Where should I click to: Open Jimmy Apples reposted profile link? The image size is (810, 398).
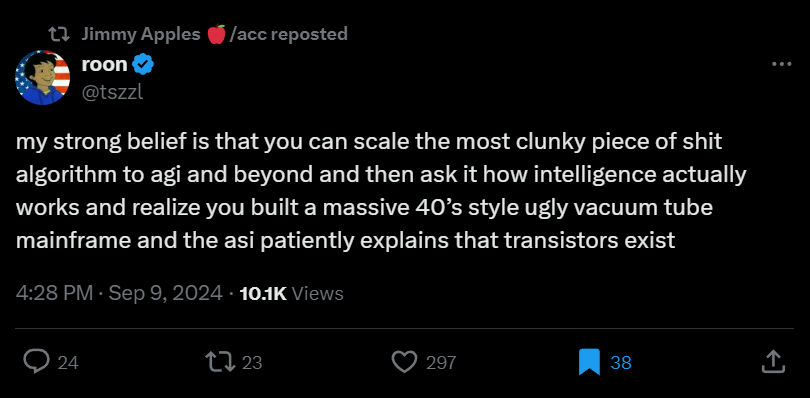[214, 34]
